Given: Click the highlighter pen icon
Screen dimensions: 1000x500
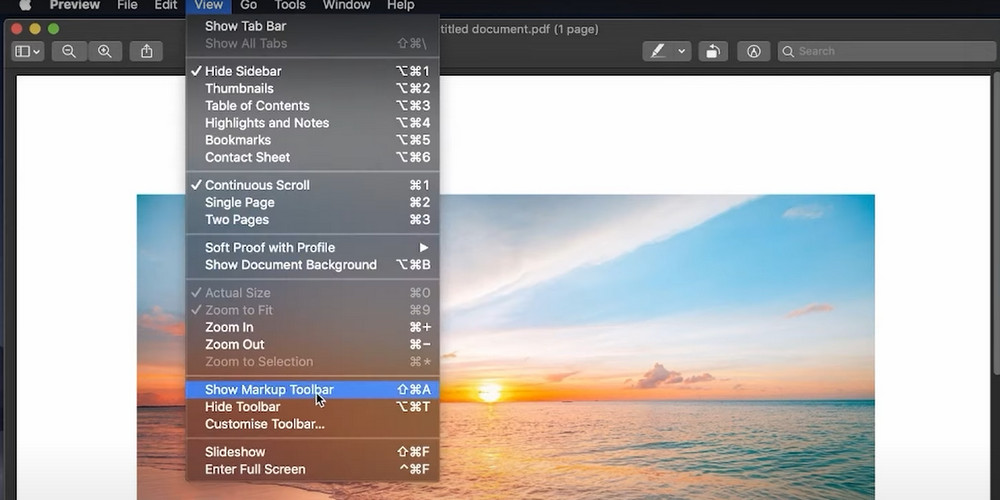Looking at the screenshot, I should click(x=658, y=52).
